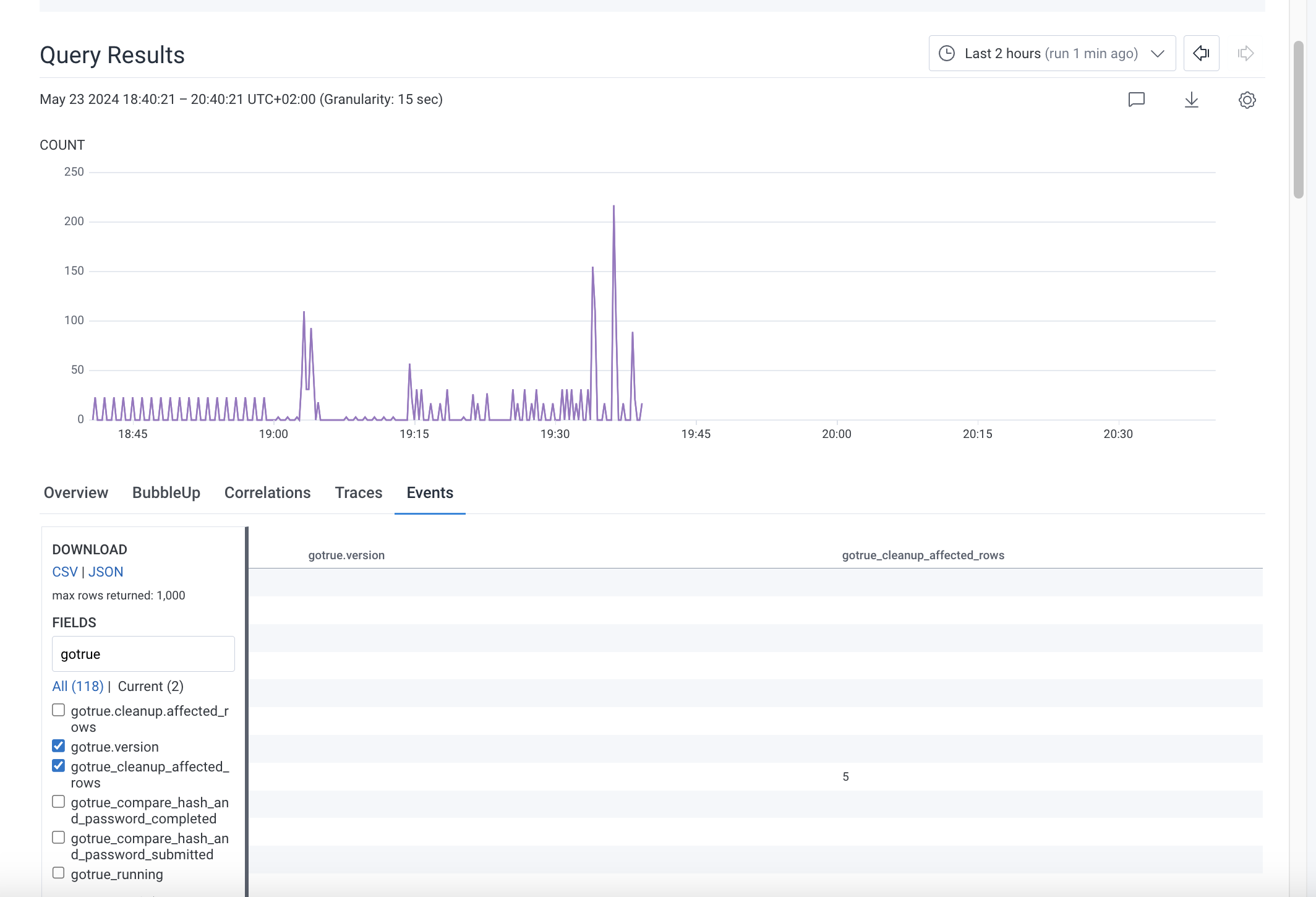Step back to the previous query result
Screen dimensions: 1316x897
(1201, 53)
